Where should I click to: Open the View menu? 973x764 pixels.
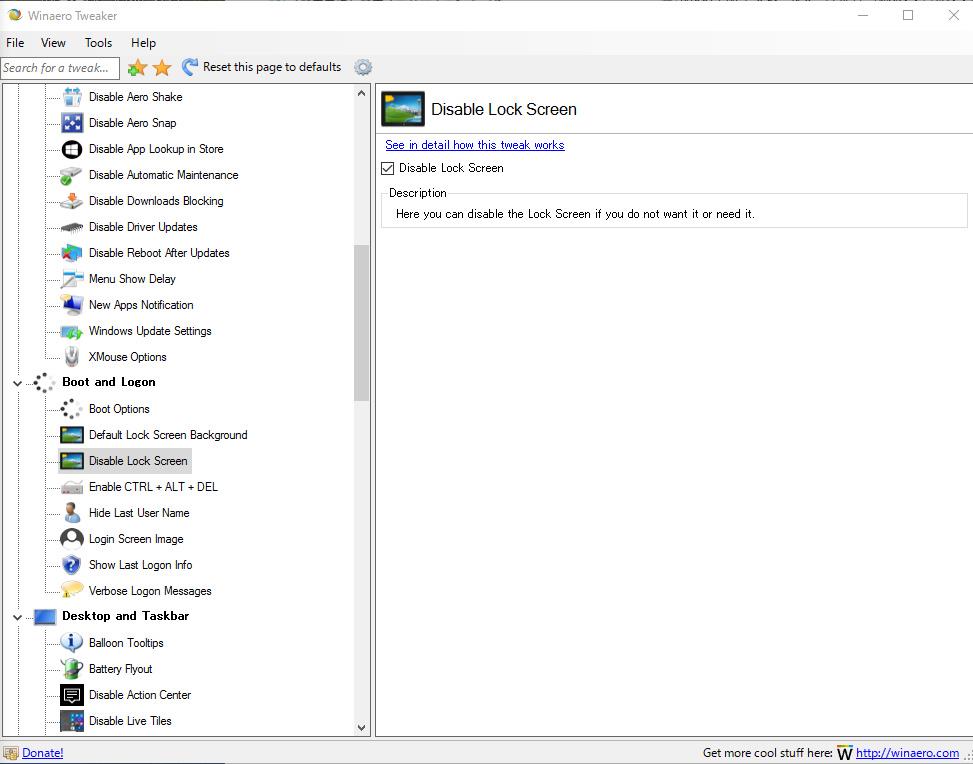point(53,43)
